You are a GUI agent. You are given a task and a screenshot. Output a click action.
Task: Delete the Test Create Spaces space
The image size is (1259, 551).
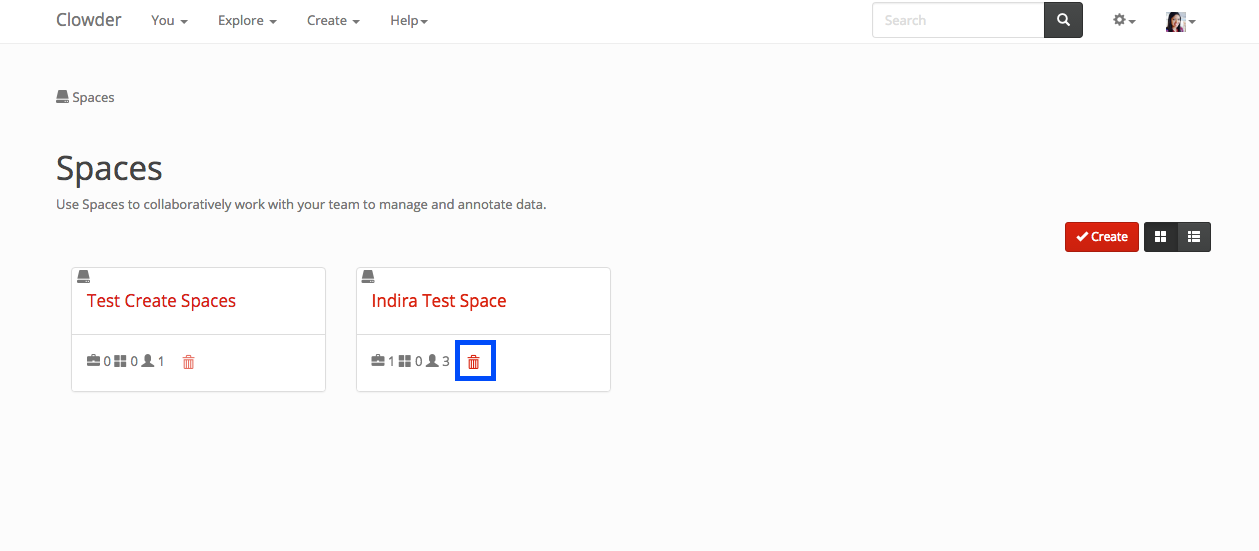188,362
